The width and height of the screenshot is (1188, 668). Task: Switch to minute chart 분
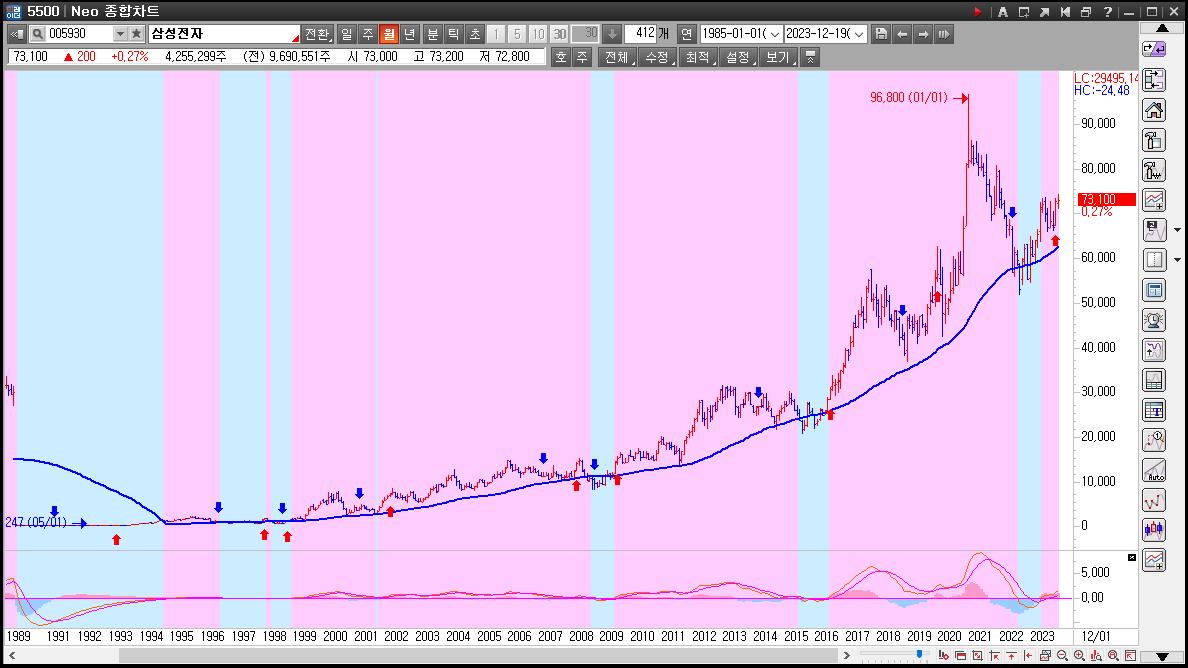(433, 34)
